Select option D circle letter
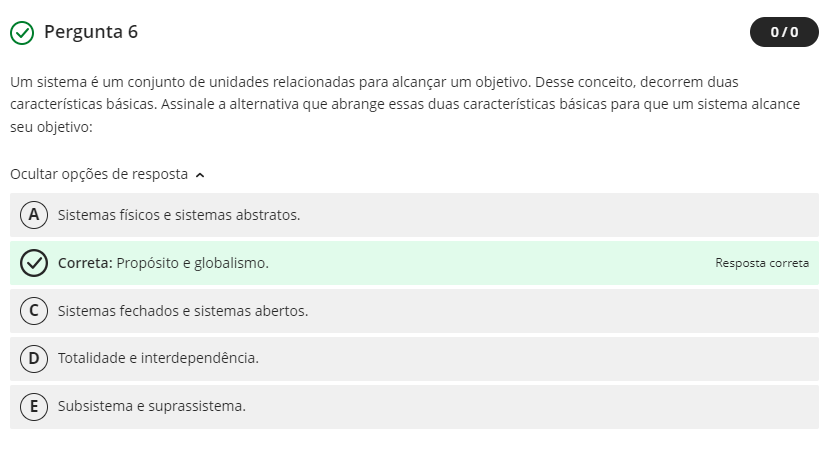The width and height of the screenshot is (833, 455). [34, 358]
